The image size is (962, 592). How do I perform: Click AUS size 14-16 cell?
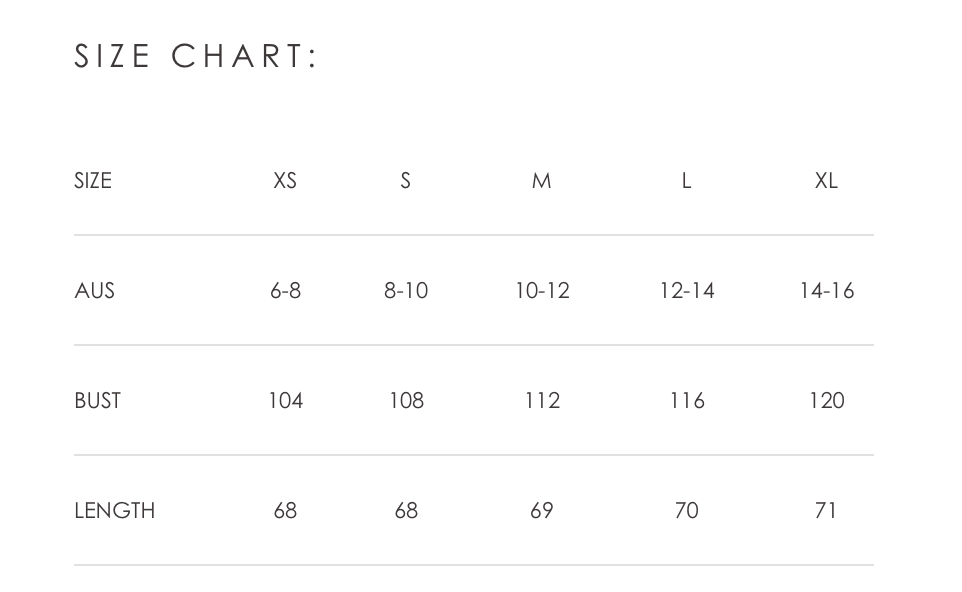click(826, 290)
